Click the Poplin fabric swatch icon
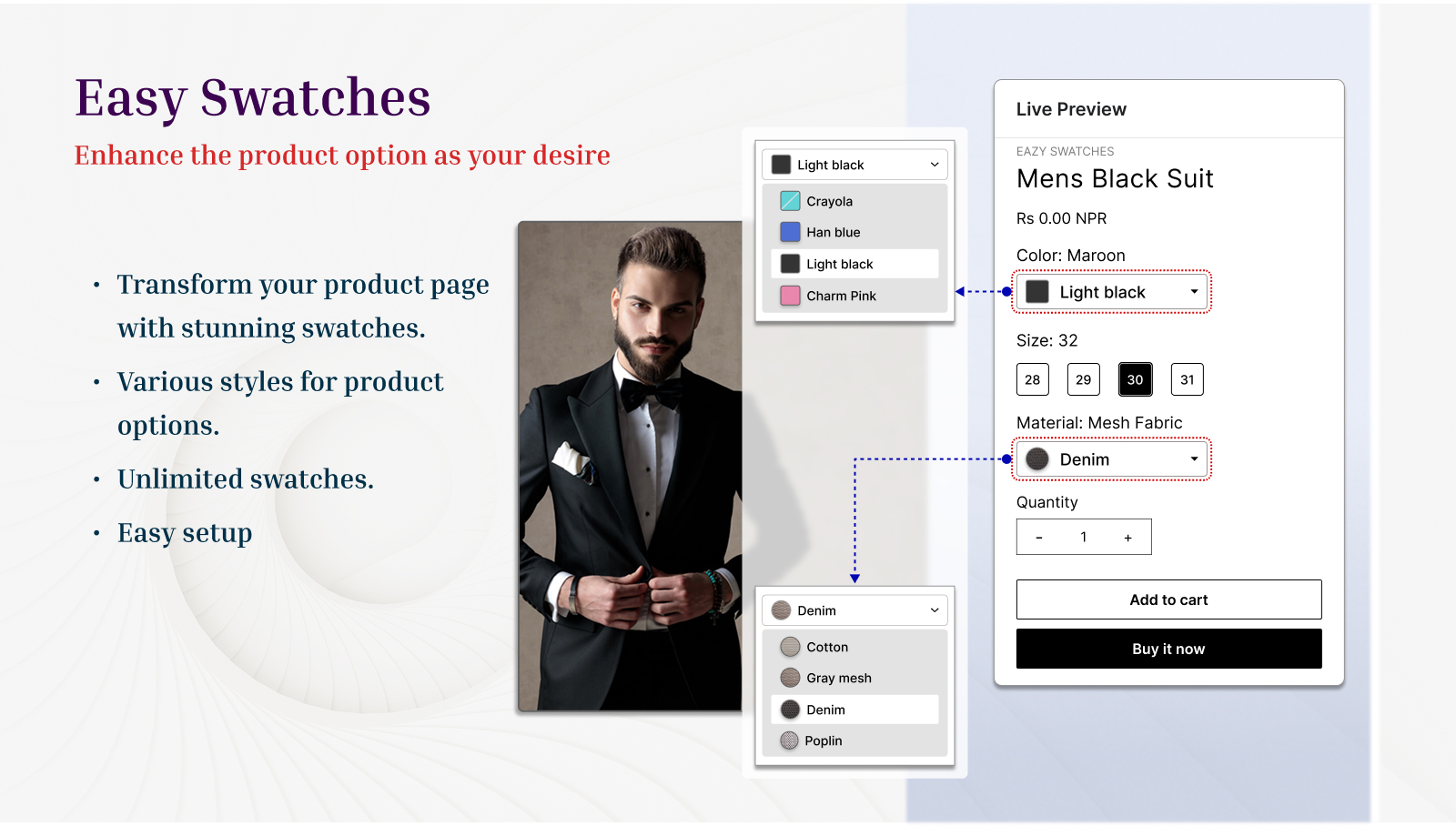This screenshot has height=826, width=1456. point(789,740)
